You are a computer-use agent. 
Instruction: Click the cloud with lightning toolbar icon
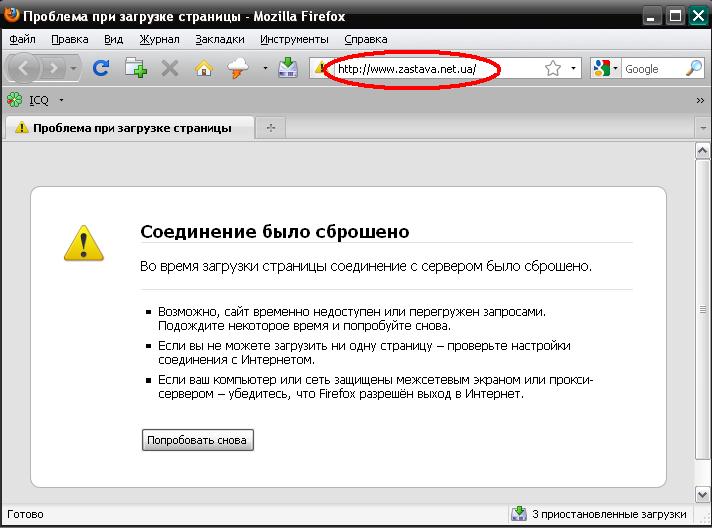(238, 68)
